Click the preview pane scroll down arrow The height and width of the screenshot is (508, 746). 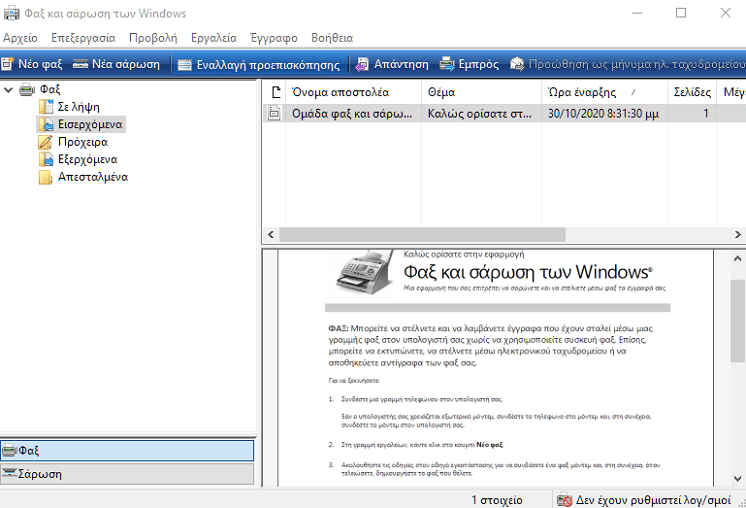pyautogui.click(x=737, y=479)
